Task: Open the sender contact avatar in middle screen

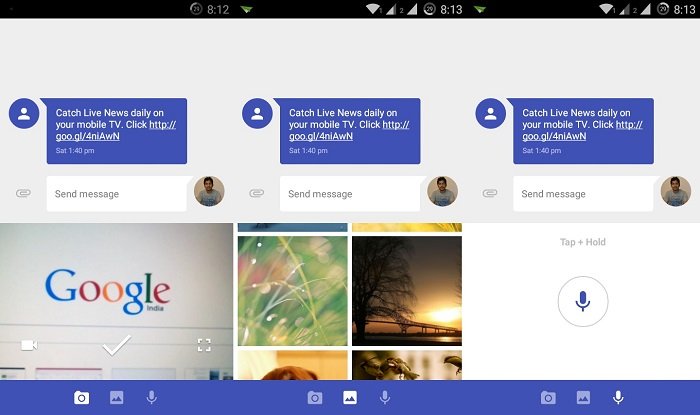Action: pos(257,113)
